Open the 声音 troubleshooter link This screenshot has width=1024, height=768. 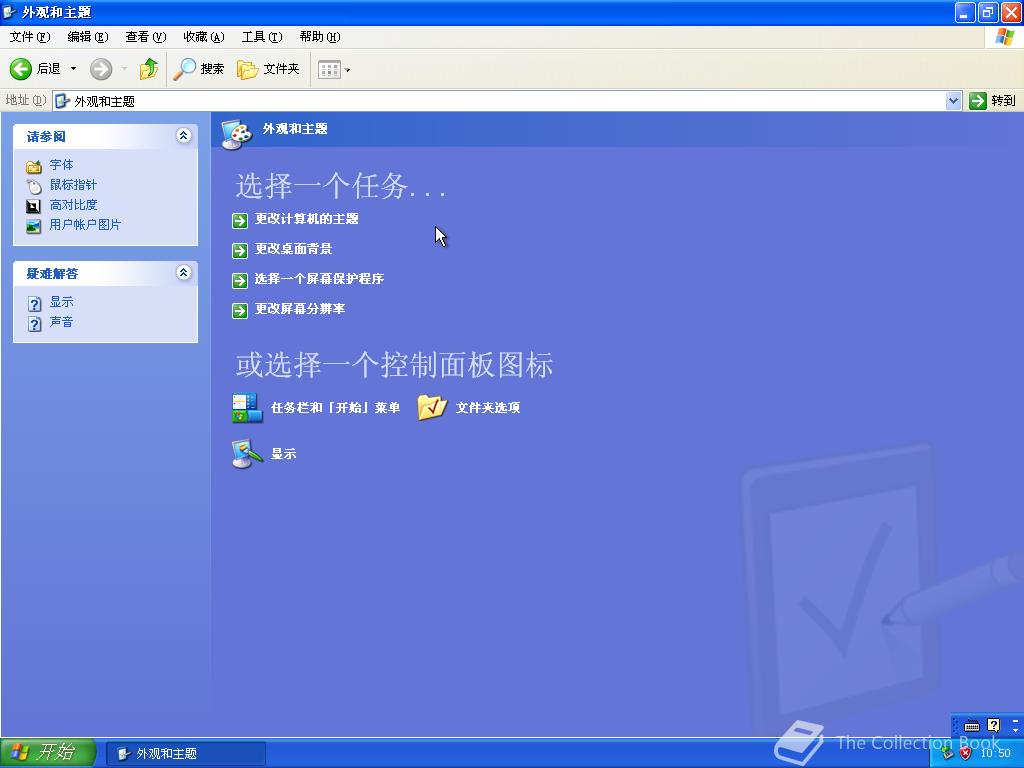61,322
